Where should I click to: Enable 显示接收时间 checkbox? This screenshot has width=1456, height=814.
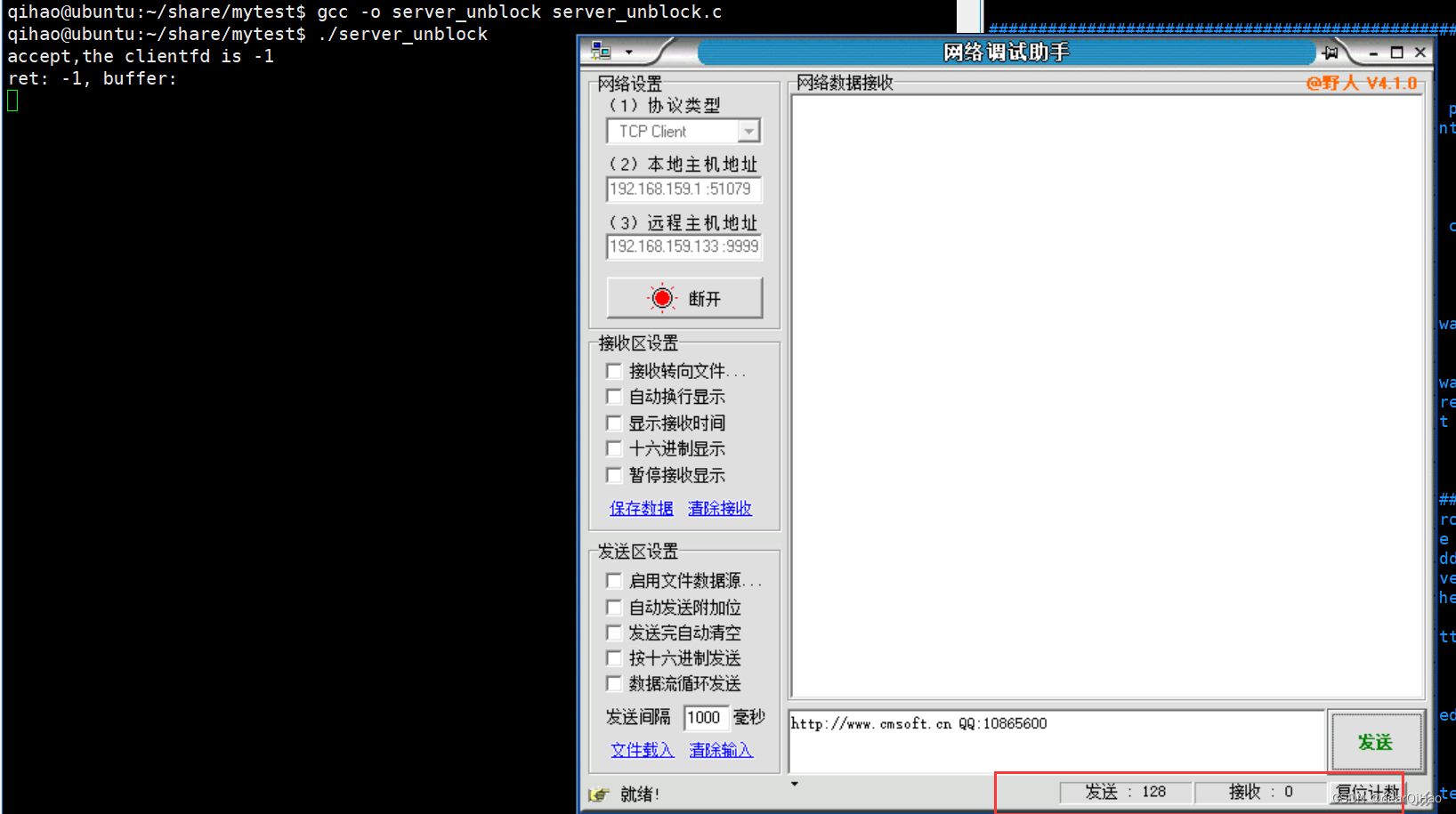[x=613, y=423]
